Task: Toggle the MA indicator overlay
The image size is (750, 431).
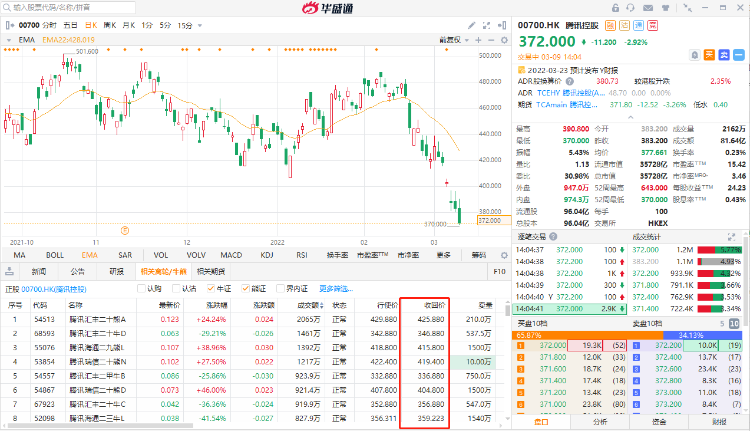Action: pos(19,255)
